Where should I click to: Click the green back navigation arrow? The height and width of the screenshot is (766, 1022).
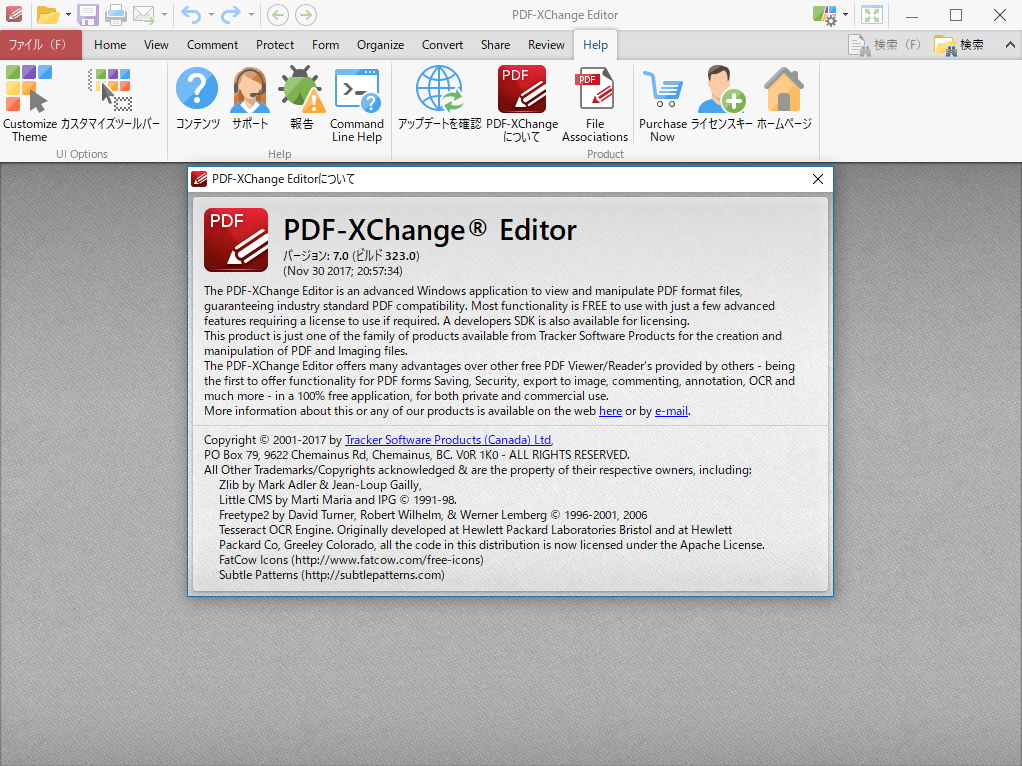coord(278,14)
